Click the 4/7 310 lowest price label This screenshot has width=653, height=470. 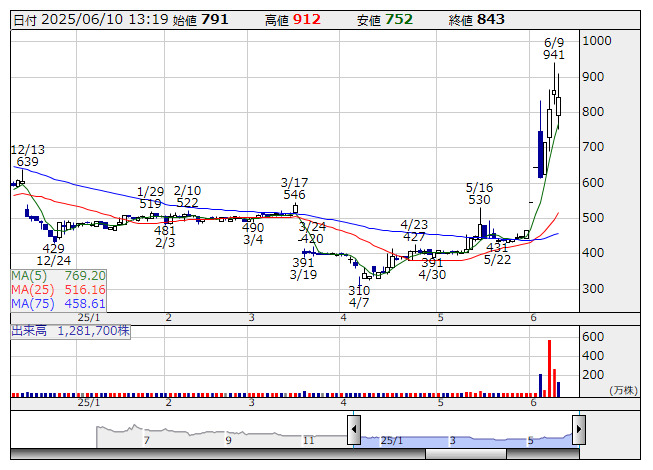coord(359,296)
